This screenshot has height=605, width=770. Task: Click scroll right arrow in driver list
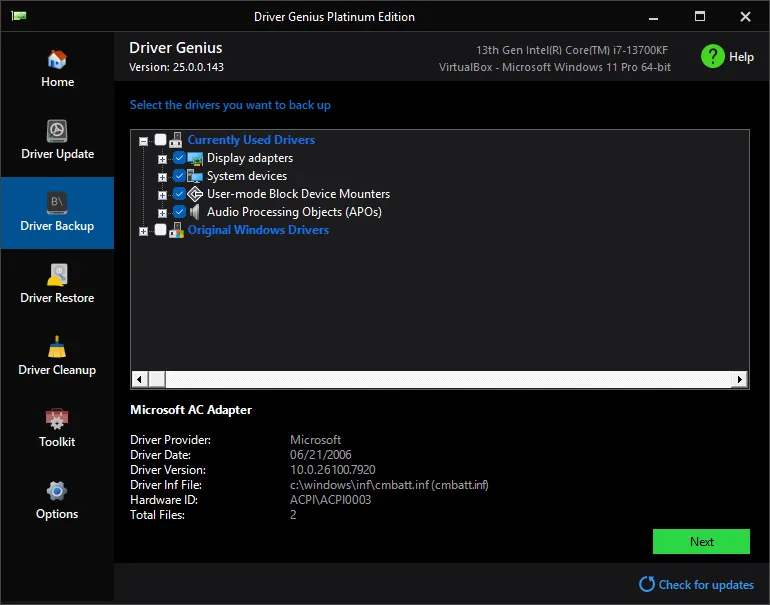click(740, 379)
